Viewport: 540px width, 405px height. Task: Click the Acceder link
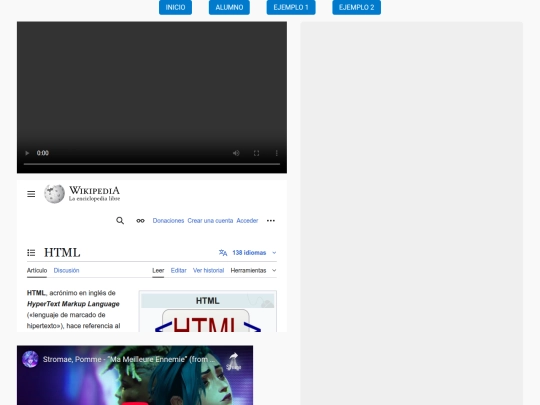point(247,220)
